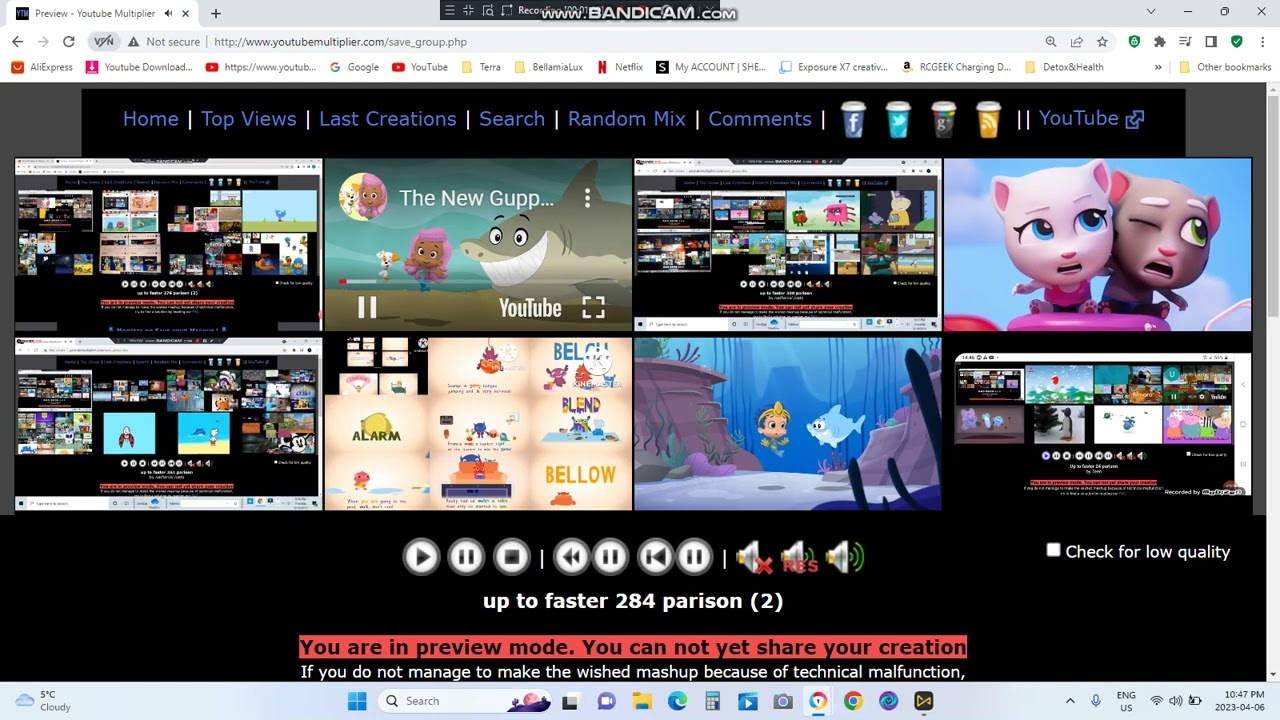Open the Facebook share icon

853,119
